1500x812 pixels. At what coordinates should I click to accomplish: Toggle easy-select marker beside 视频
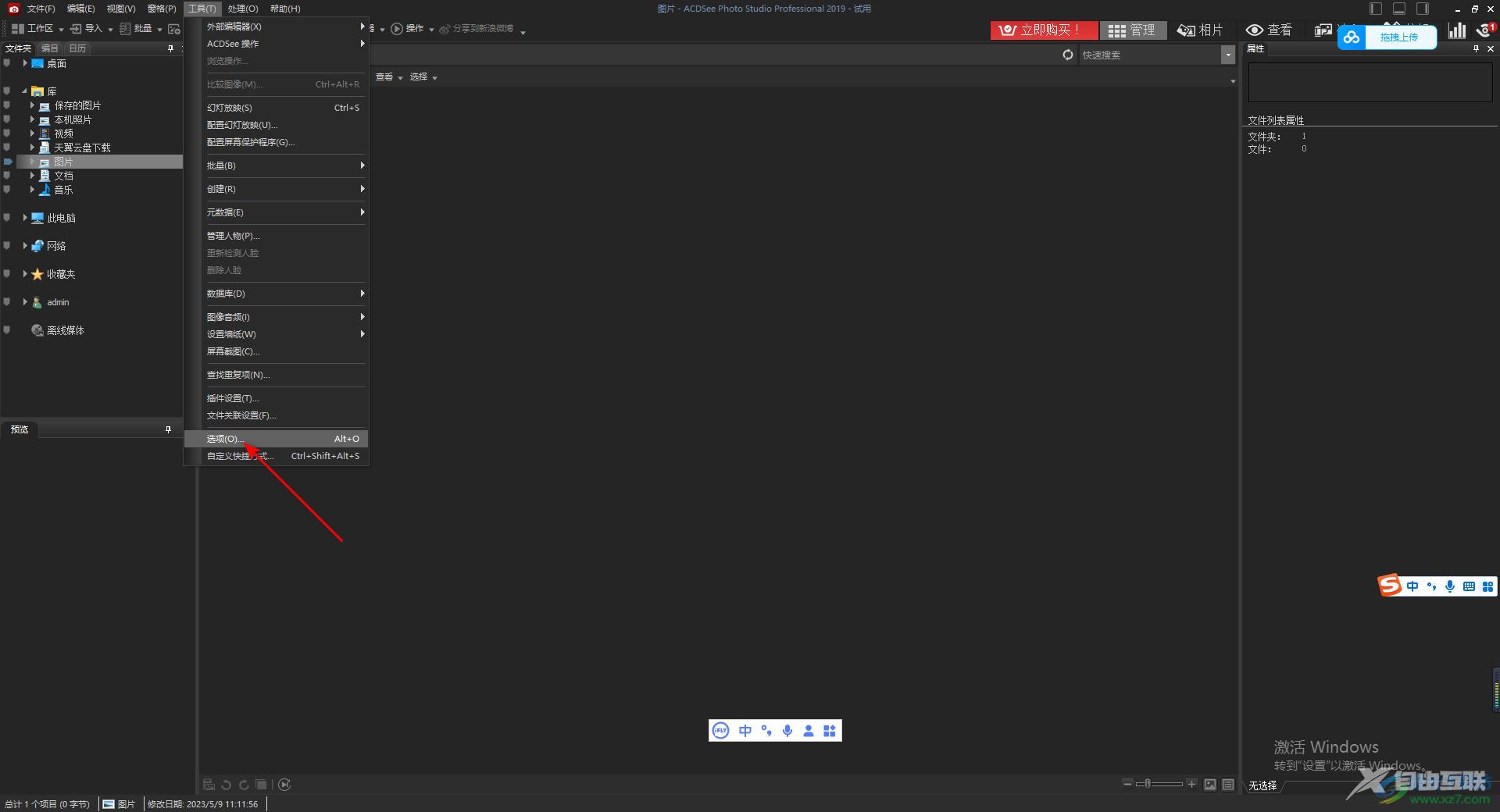point(7,134)
